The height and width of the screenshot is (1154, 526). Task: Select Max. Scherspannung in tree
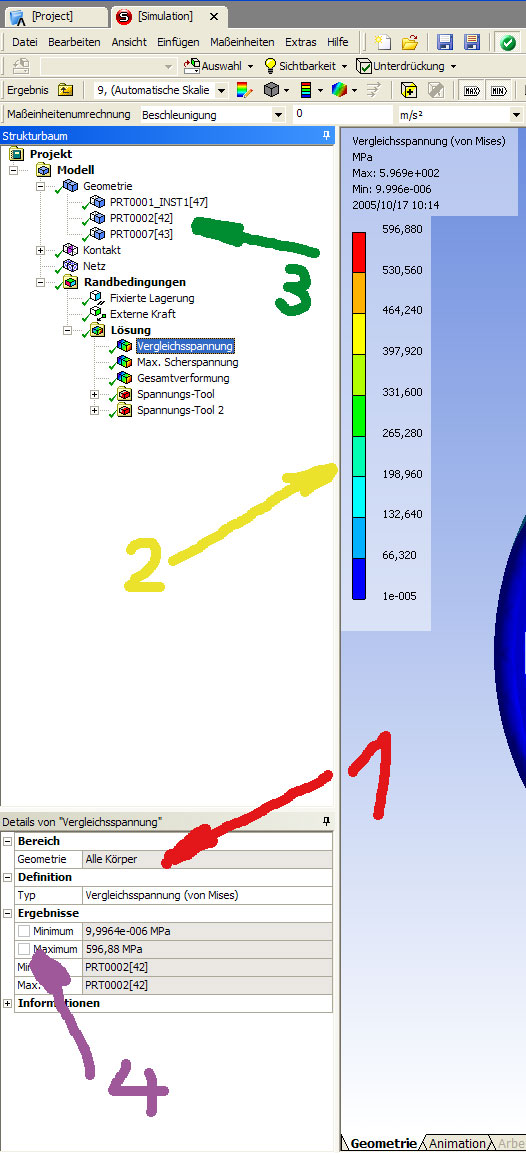click(188, 362)
